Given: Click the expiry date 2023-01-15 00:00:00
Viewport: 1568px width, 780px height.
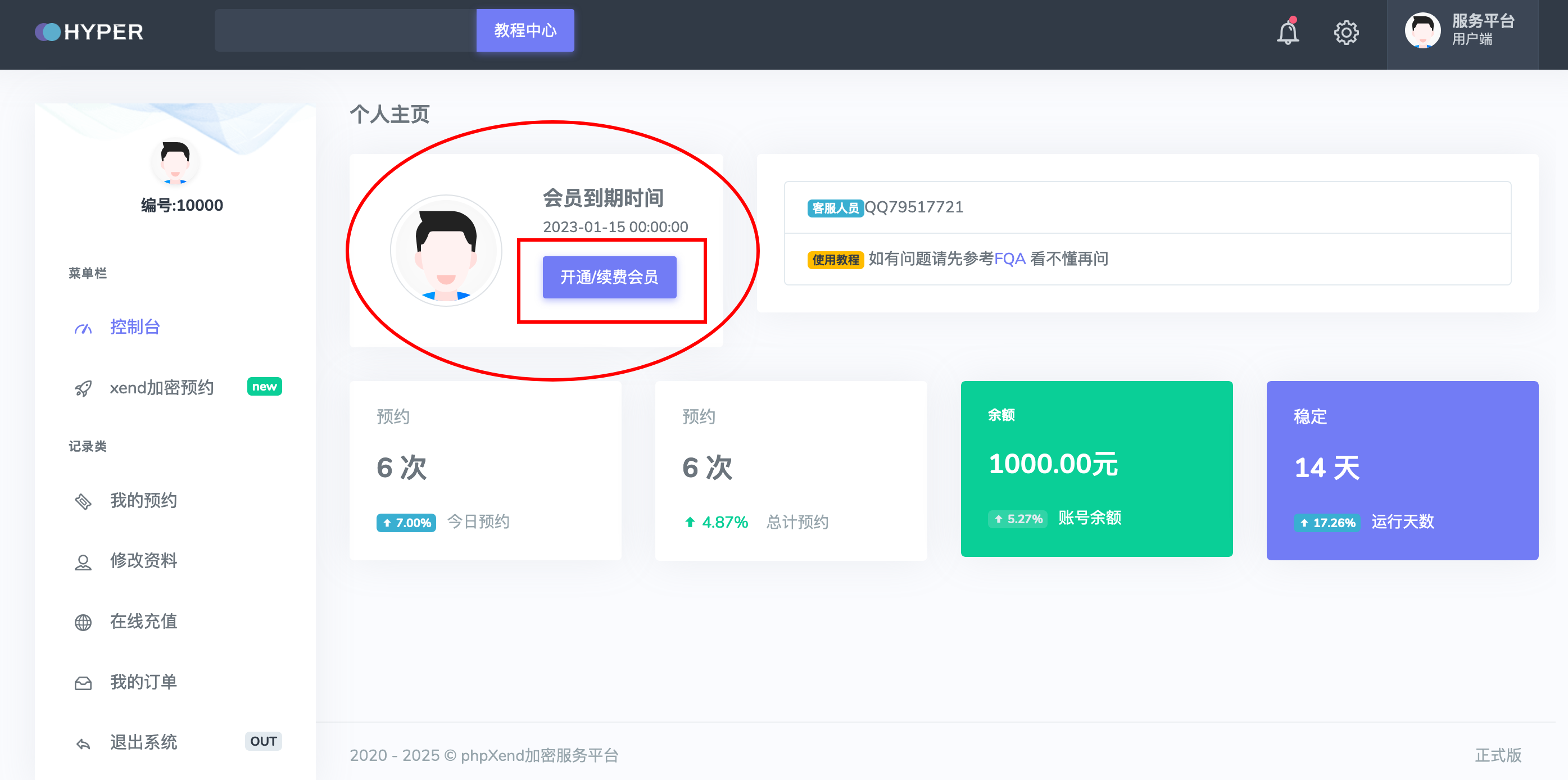Looking at the screenshot, I should (615, 227).
